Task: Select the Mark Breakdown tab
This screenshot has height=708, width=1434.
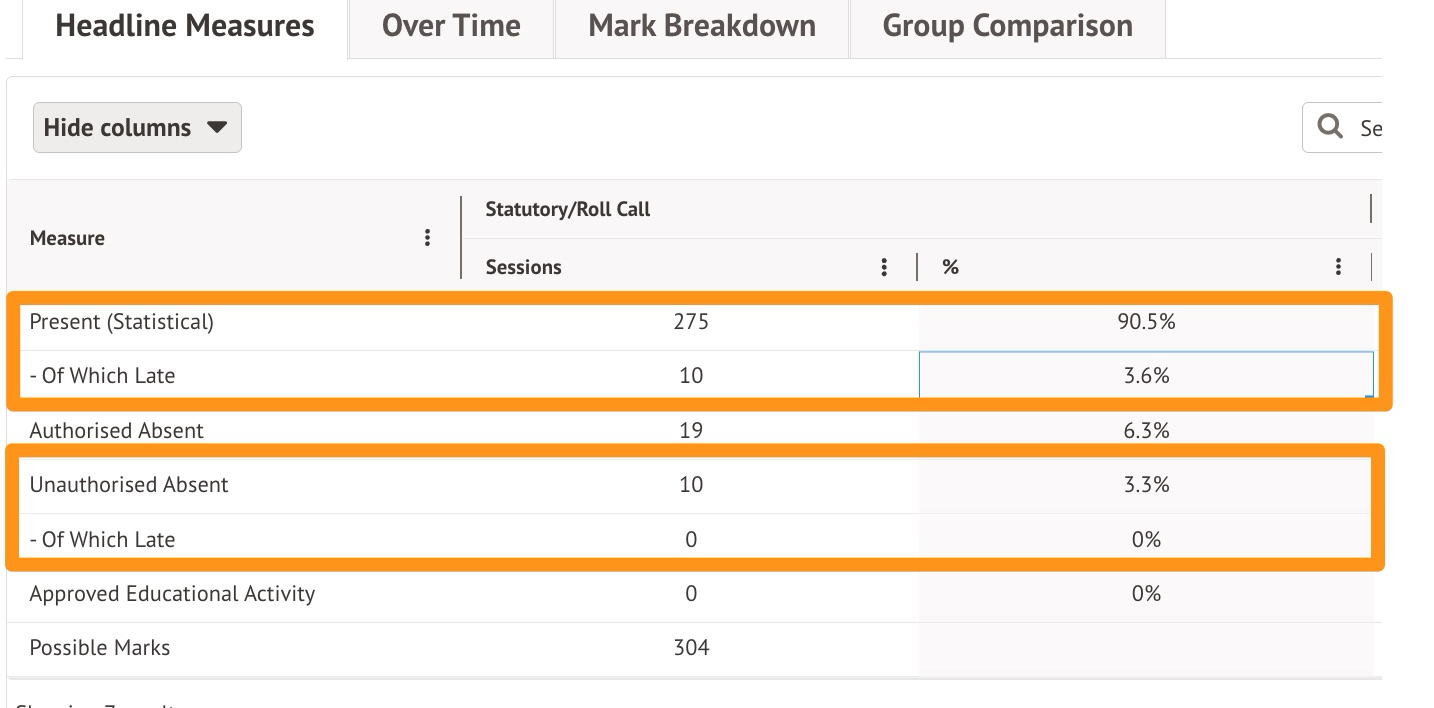Action: click(x=702, y=26)
